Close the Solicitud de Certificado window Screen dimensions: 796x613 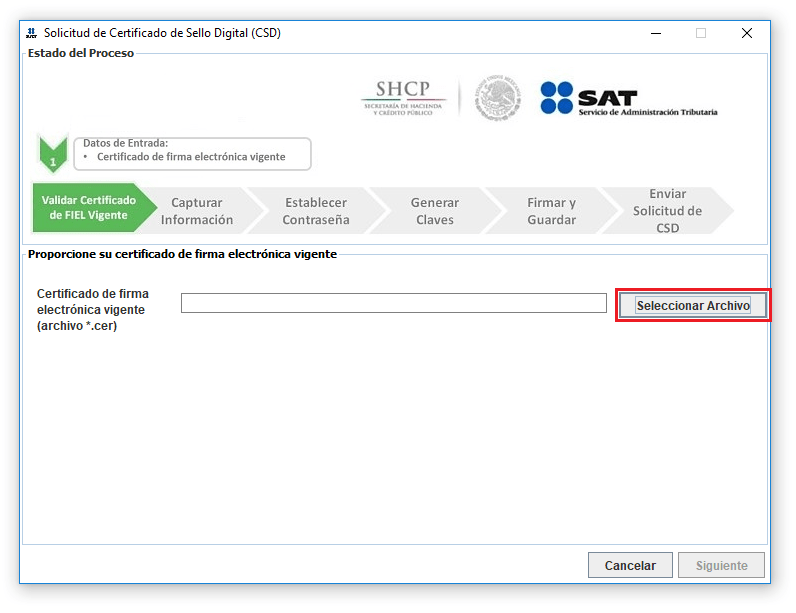[x=746, y=33]
